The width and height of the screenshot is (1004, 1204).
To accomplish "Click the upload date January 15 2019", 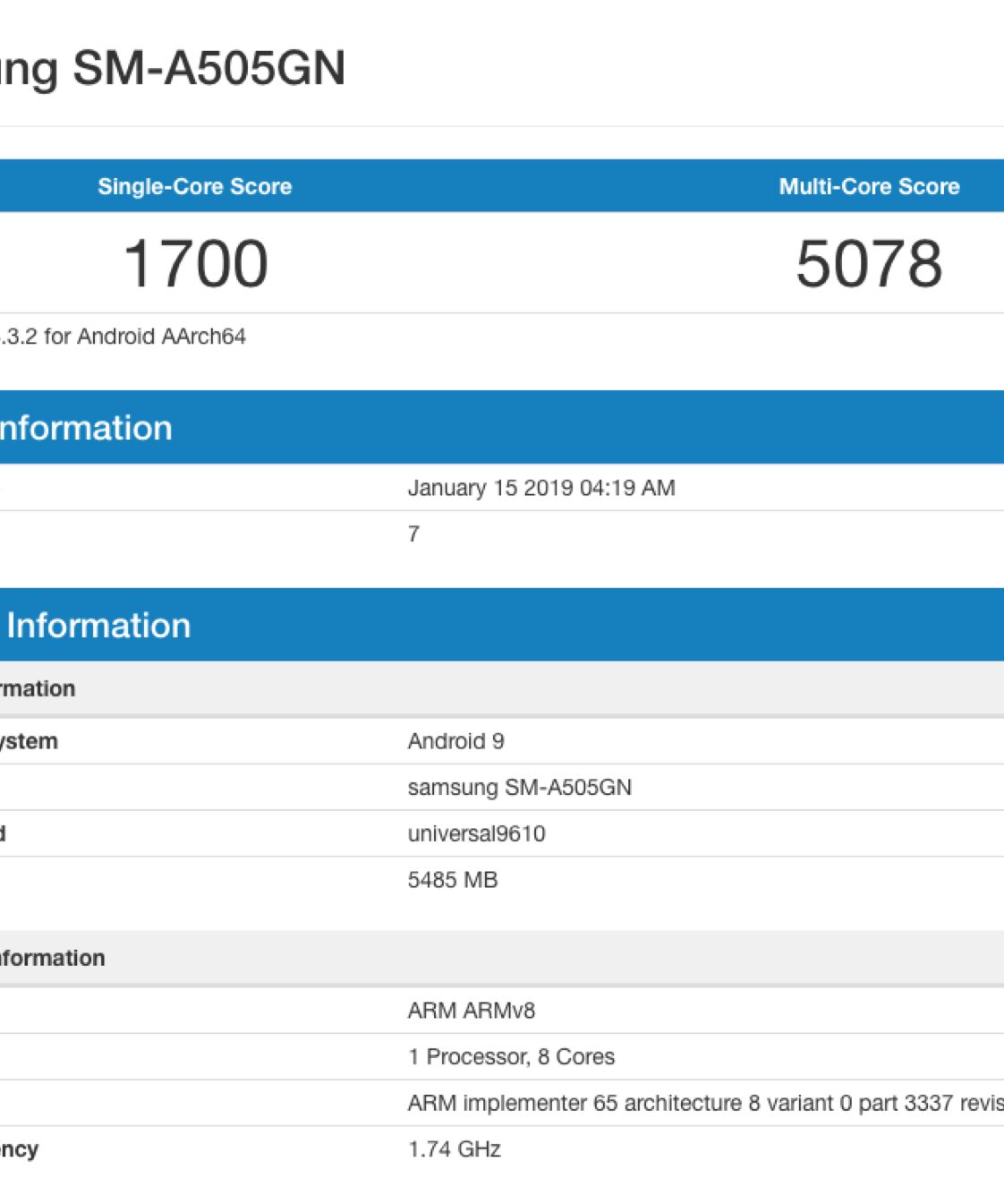I will point(540,488).
